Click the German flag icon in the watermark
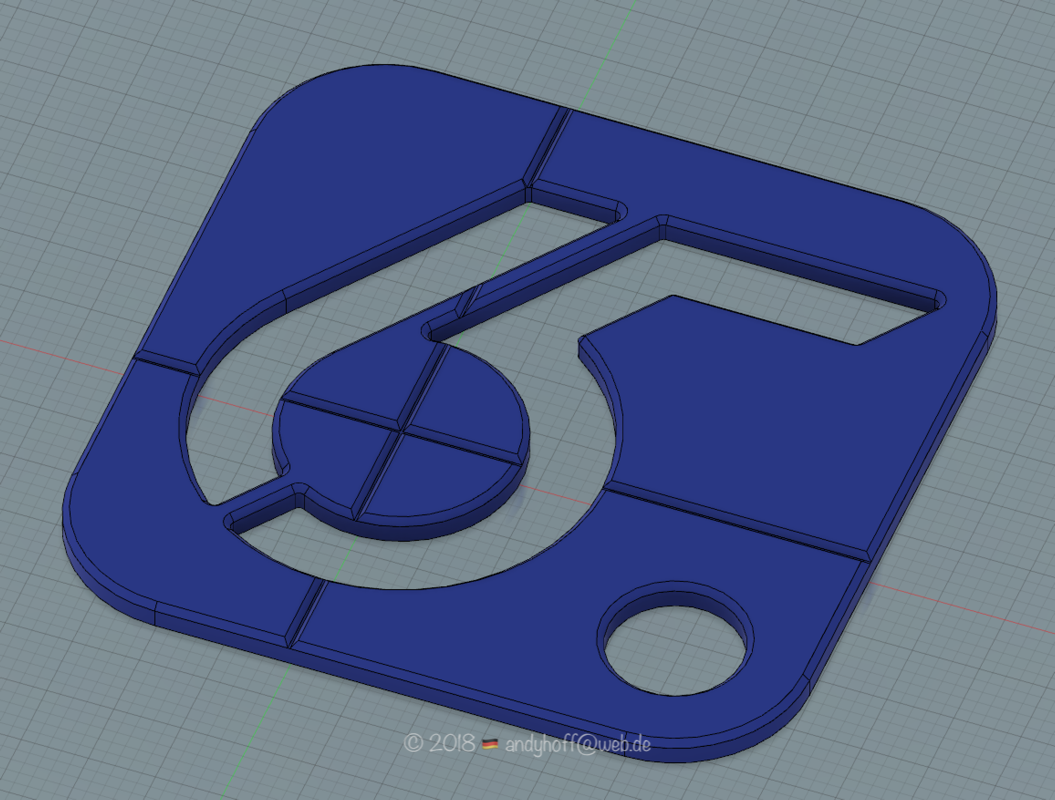 click(490, 743)
